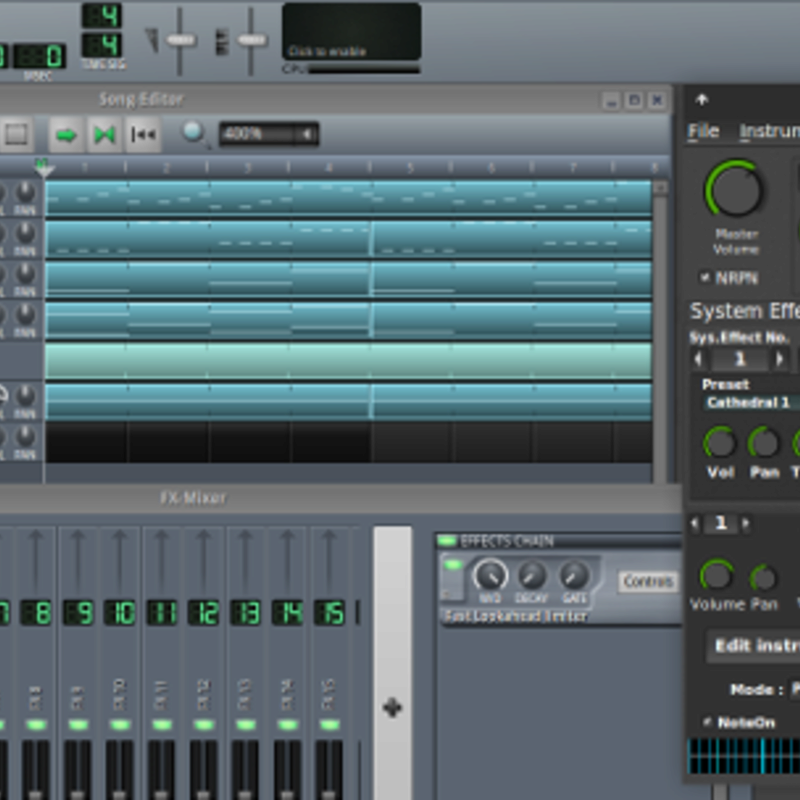Click the green draw mode arrow icon

click(67, 135)
